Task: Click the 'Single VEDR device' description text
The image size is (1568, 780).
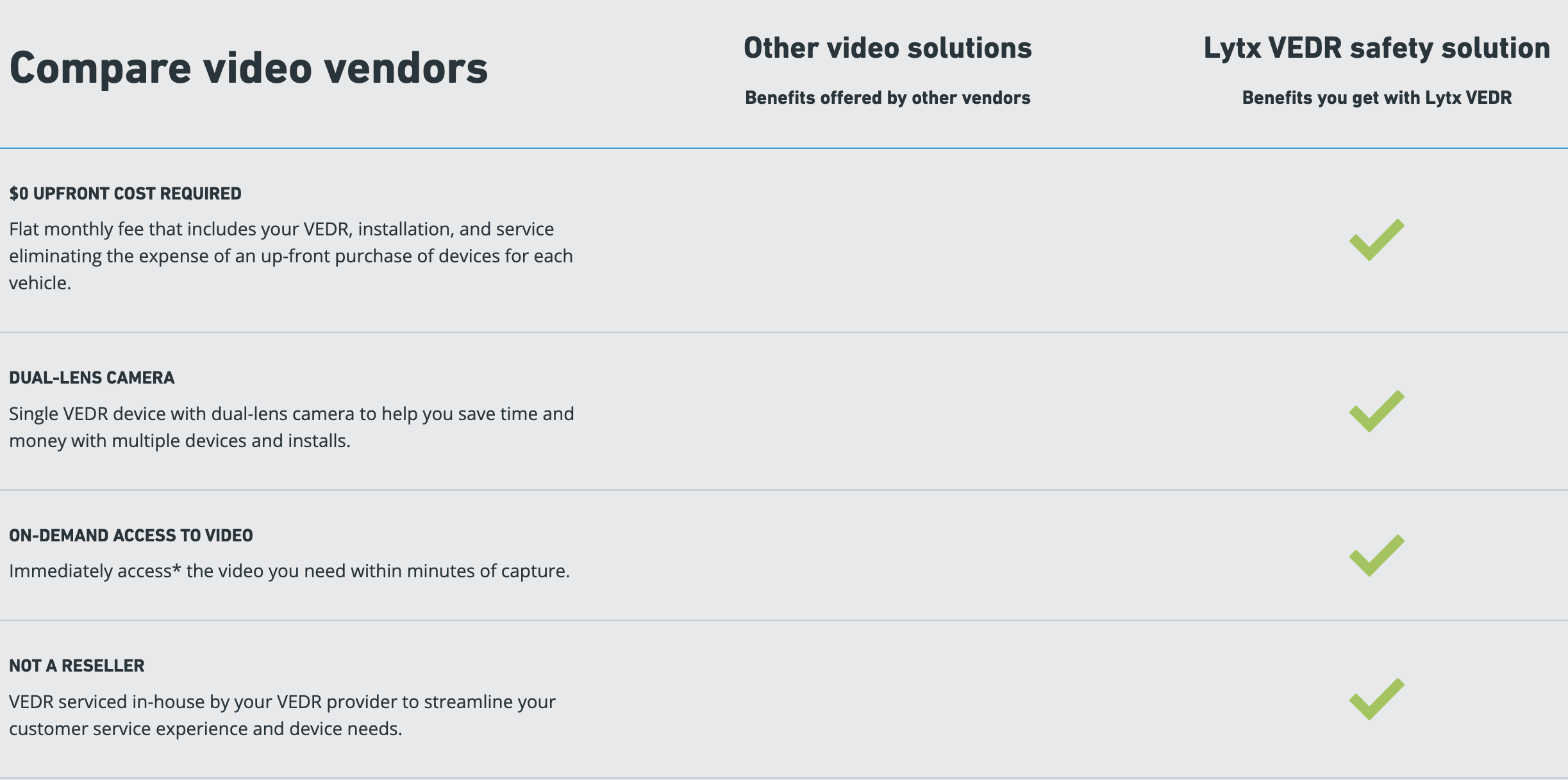Action: tap(291, 427)
